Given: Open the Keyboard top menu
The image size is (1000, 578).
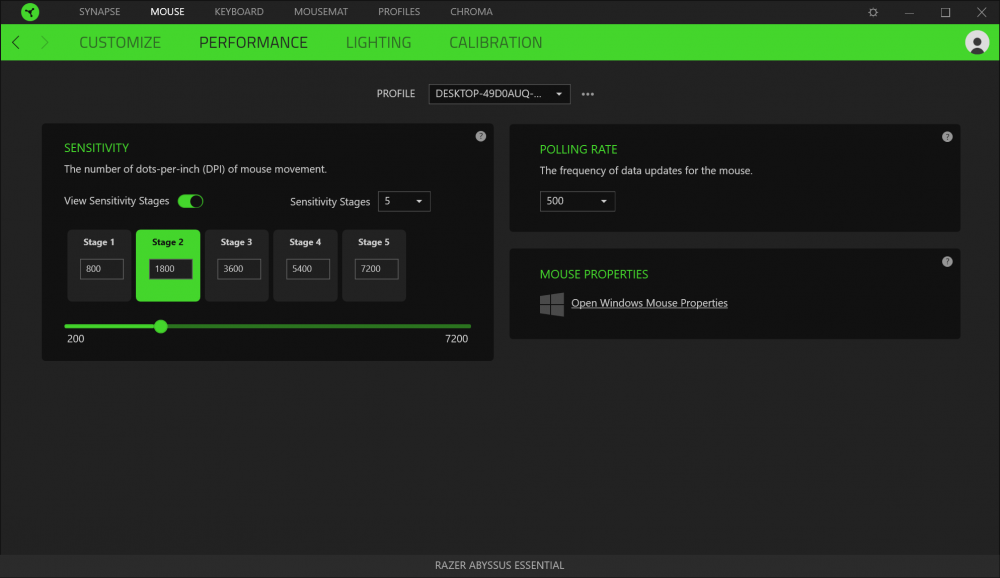Looking at the screenshot, I should click(x=239, y=11).
